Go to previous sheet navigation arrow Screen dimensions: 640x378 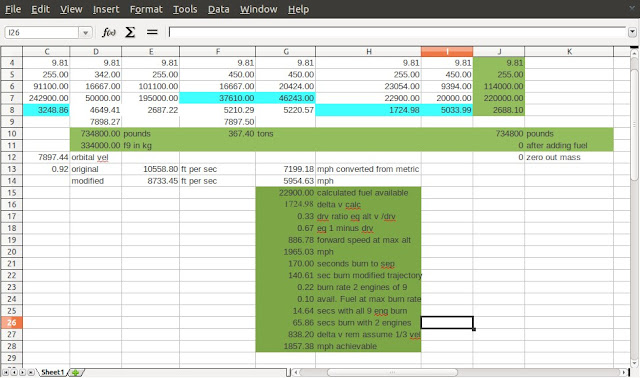click(14, 372)
